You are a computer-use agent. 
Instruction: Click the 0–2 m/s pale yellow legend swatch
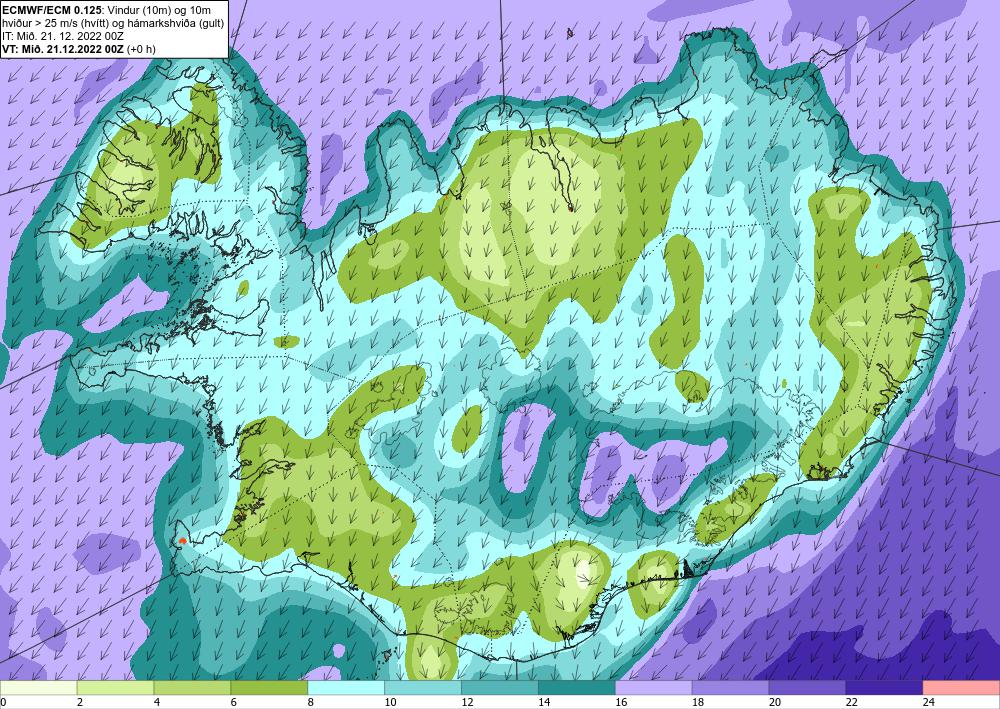tap(38, 689)
